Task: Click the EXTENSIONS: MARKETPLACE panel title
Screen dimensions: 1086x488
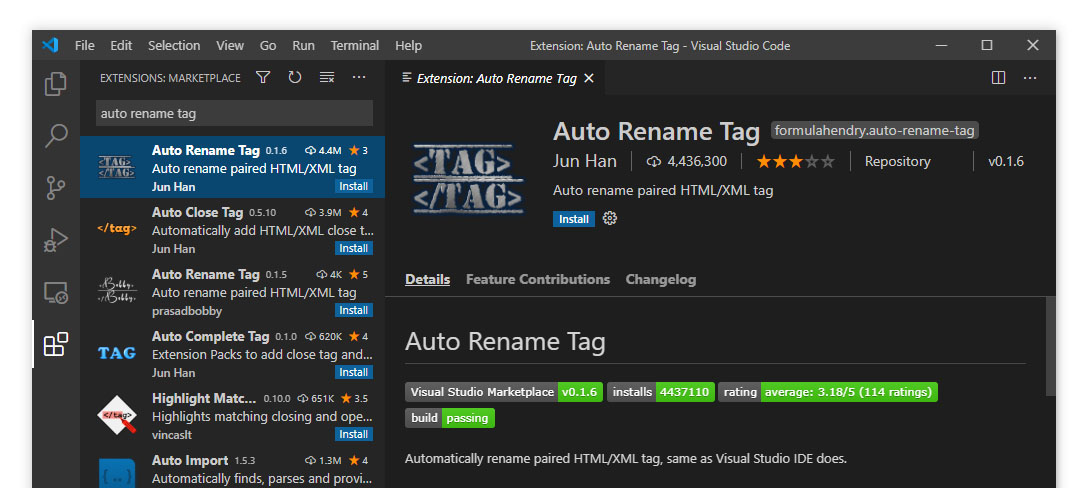Action: click(x=170, y=78)
